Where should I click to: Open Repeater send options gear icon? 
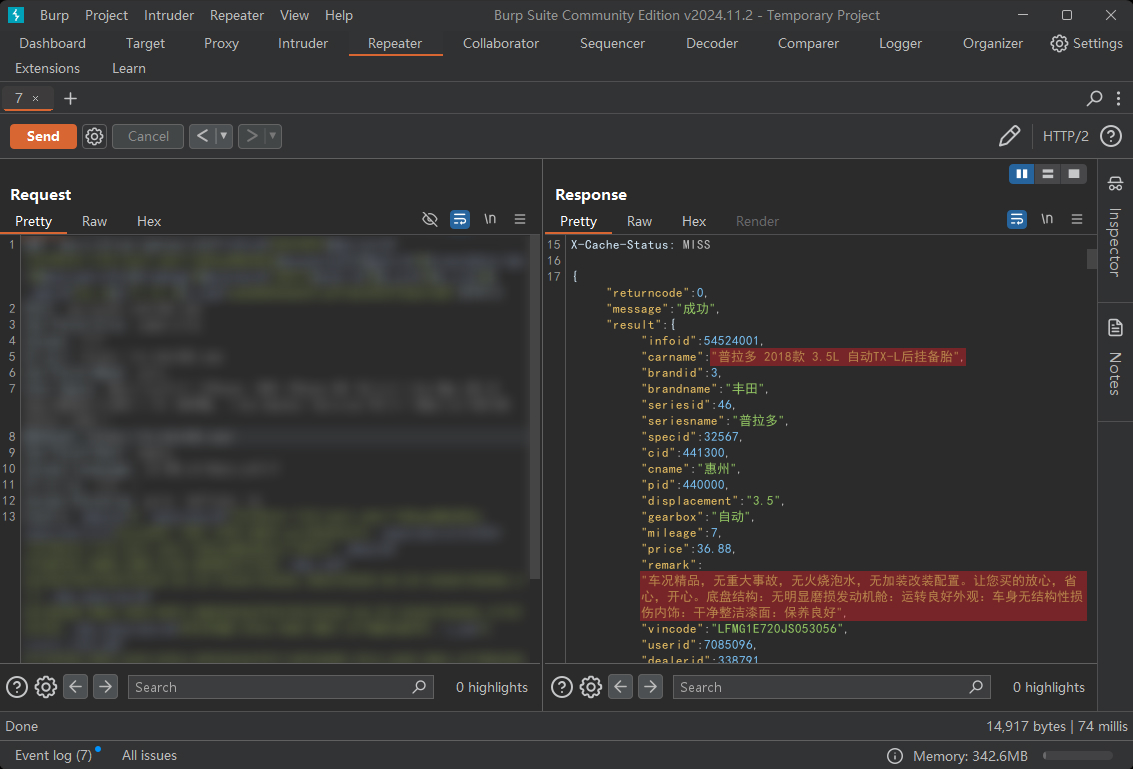point(94,136)
